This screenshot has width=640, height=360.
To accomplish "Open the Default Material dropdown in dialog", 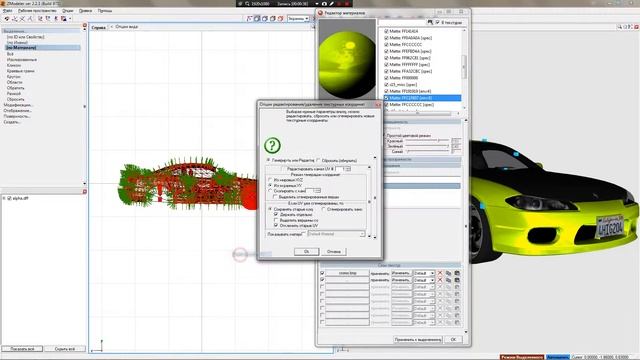I will click(336, 234).
